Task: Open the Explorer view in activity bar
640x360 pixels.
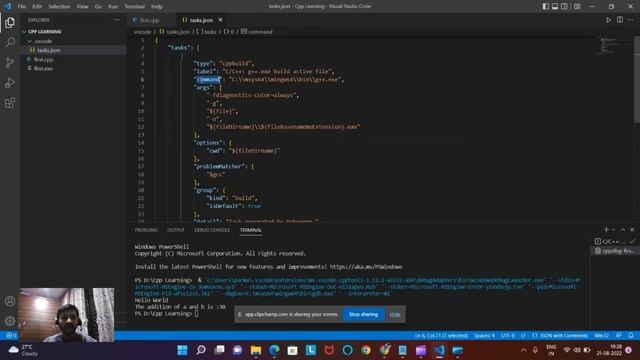Action: [x=10, y=22]
